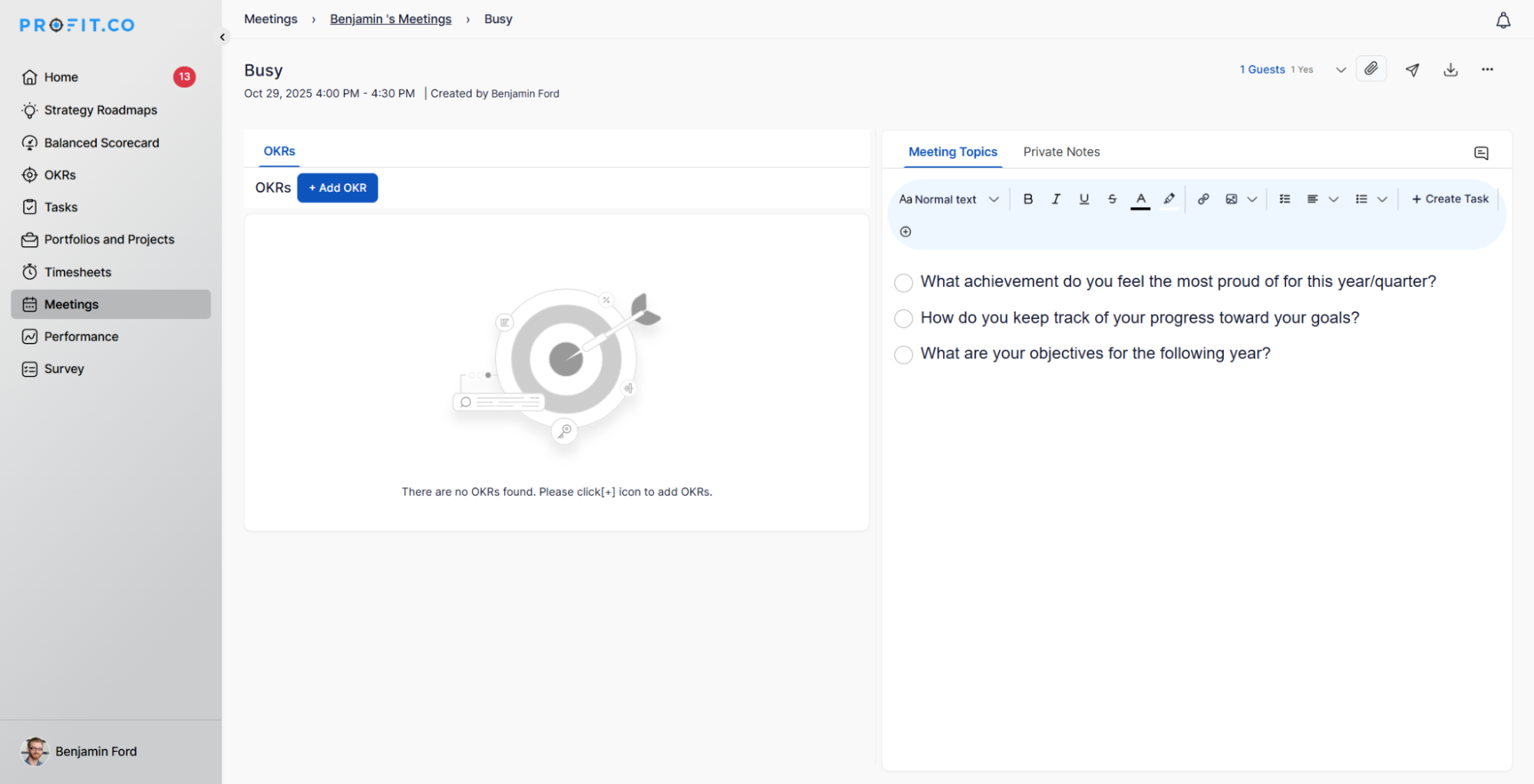
Task: Click the attachment paperclip icon
Action: [x=1371, y=69]
